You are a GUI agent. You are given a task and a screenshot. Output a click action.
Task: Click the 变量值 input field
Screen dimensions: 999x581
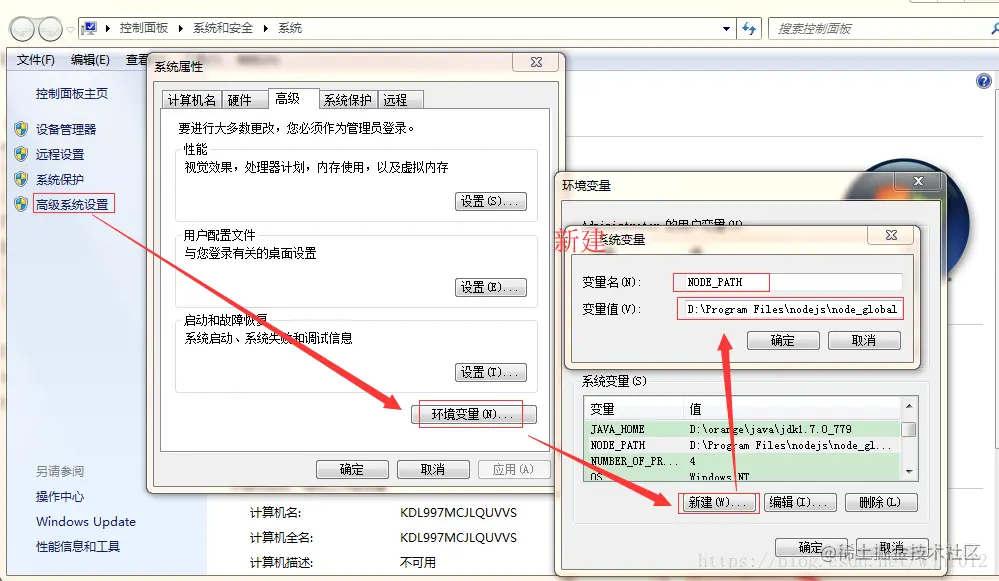790,309
